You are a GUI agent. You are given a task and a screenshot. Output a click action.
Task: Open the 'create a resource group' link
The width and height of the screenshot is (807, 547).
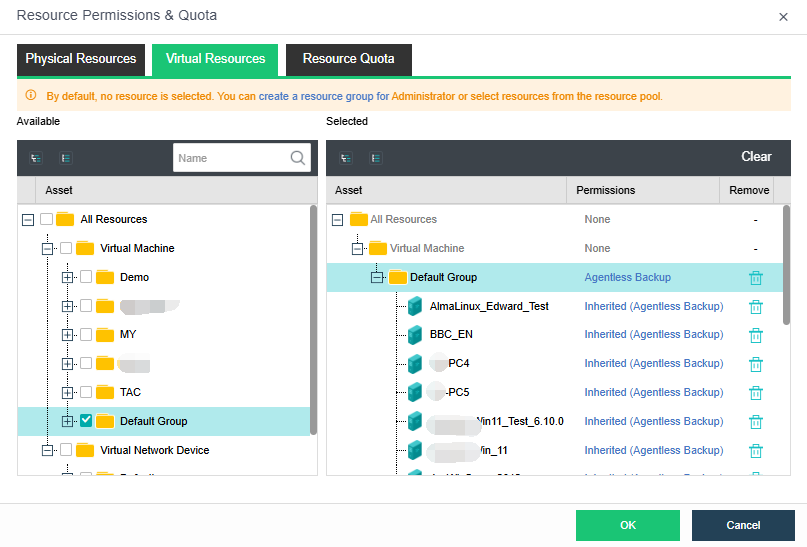pyautogui.click(x=316, y=97)
